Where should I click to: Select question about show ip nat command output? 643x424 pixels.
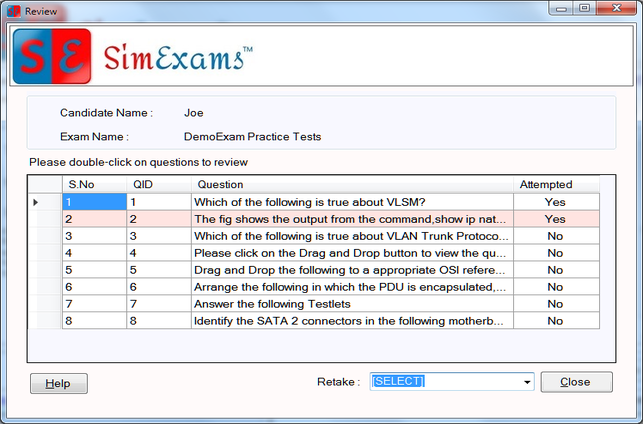(x=352, y=219)
